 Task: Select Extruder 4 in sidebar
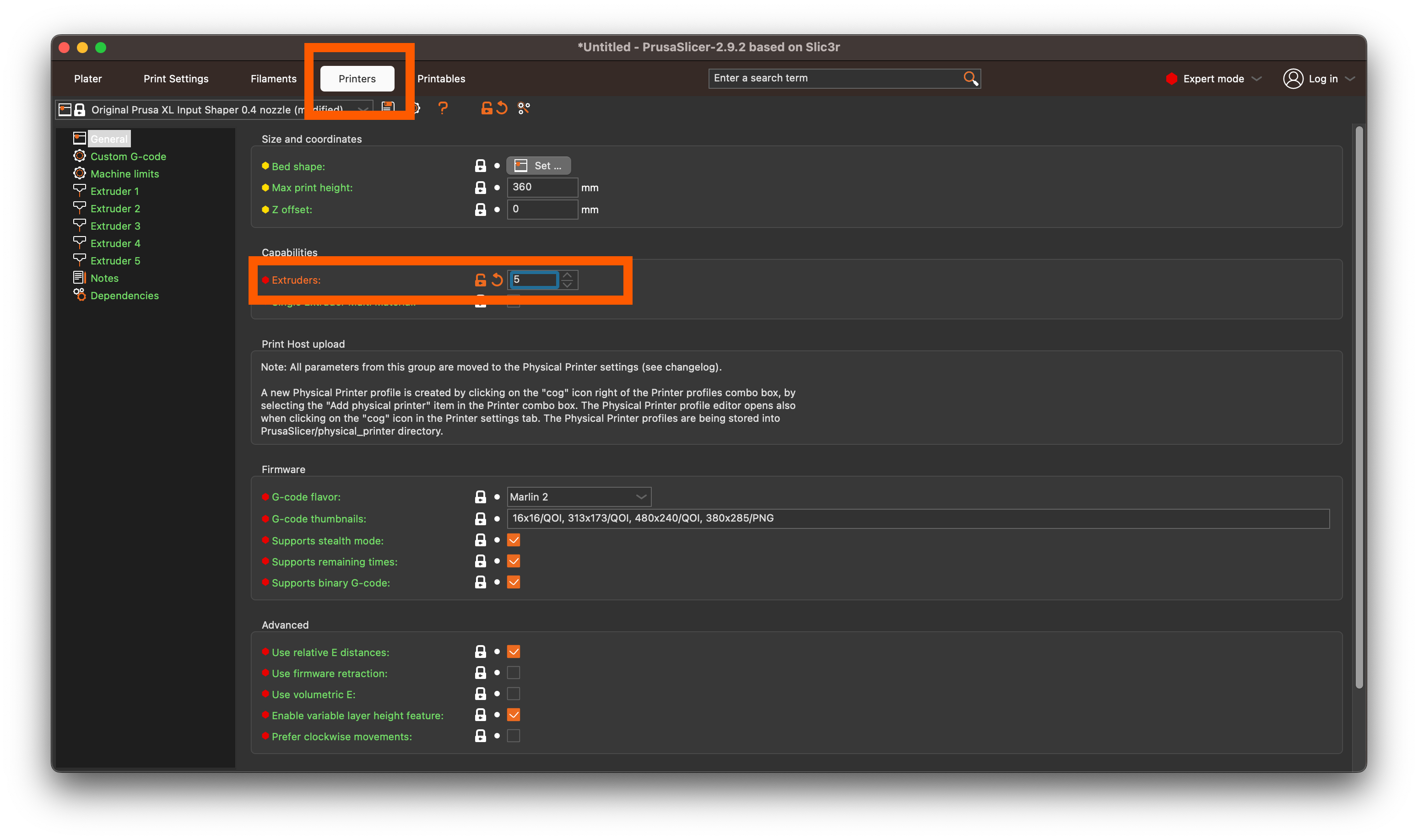(x=115, y=243)
